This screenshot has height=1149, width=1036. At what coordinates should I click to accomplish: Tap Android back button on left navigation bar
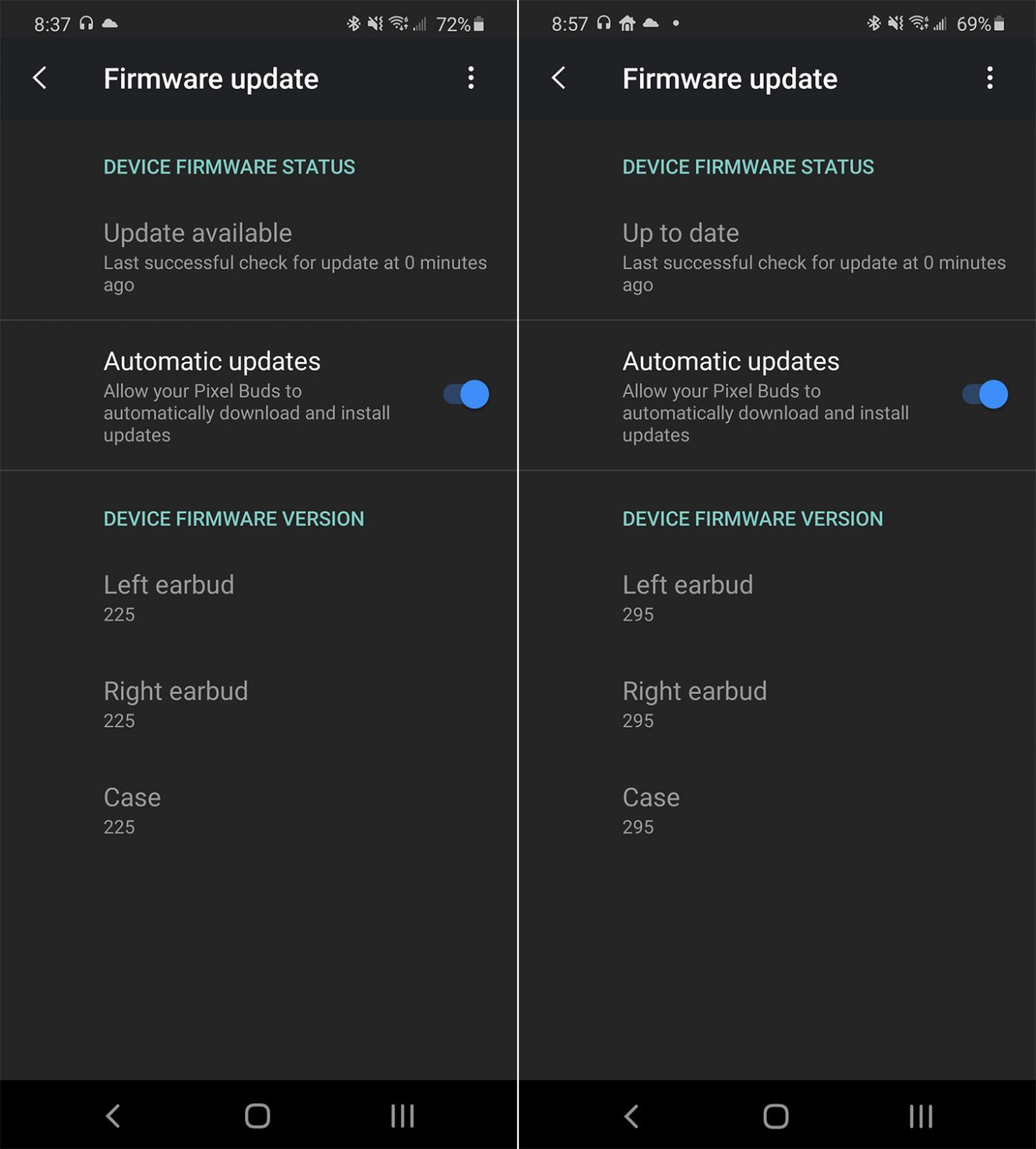(x=113, y=1116)
